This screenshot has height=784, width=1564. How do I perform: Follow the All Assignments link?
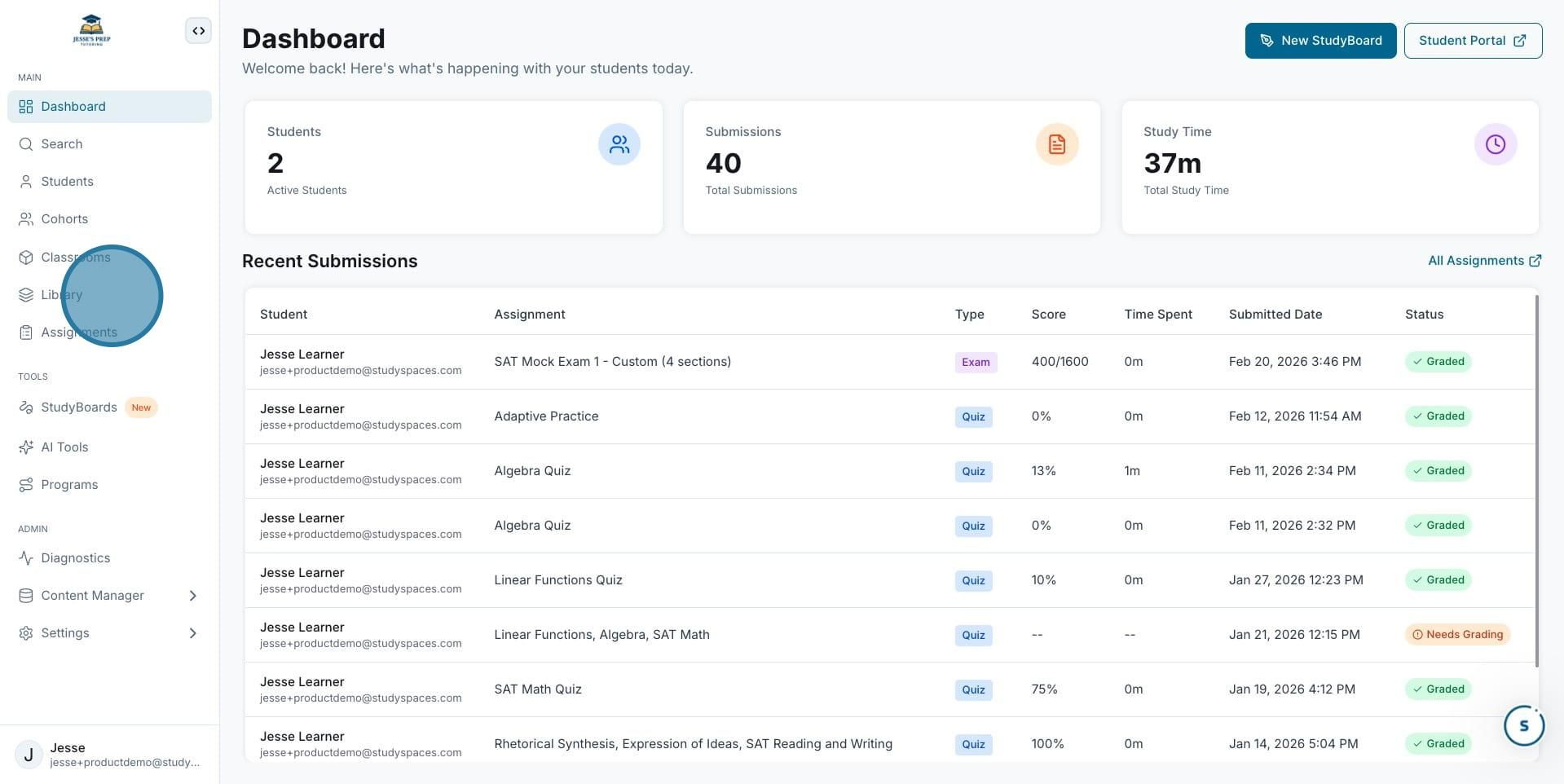(1484, 261)
